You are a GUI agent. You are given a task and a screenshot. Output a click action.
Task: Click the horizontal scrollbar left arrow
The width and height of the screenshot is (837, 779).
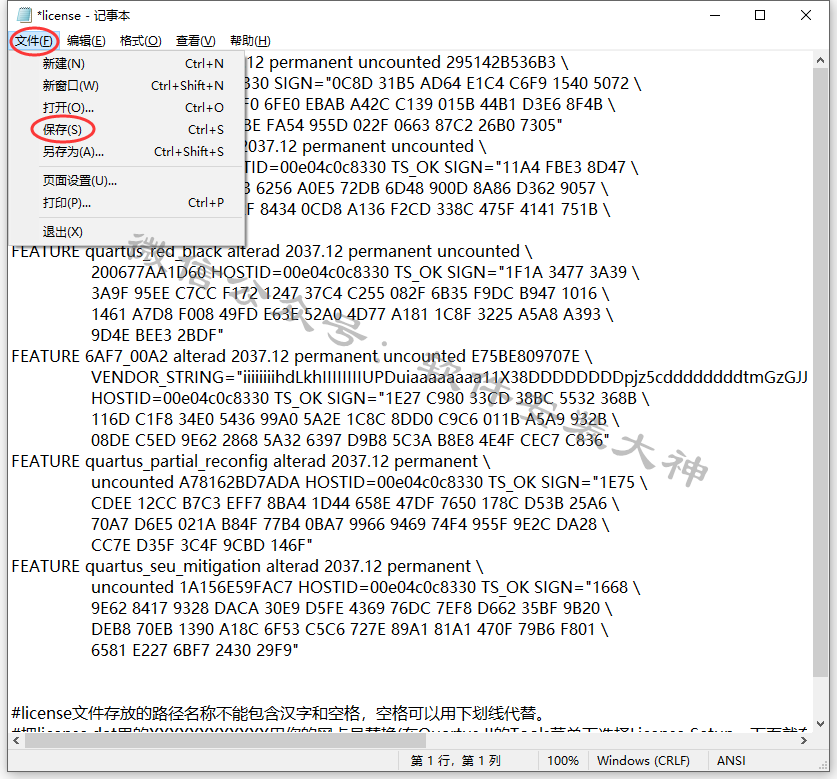[x=17, y=741]
